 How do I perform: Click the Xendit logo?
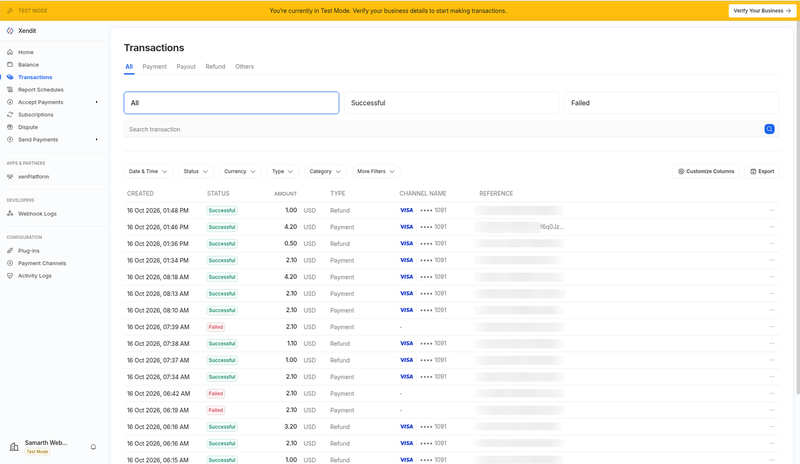click(x=10, y=31)
